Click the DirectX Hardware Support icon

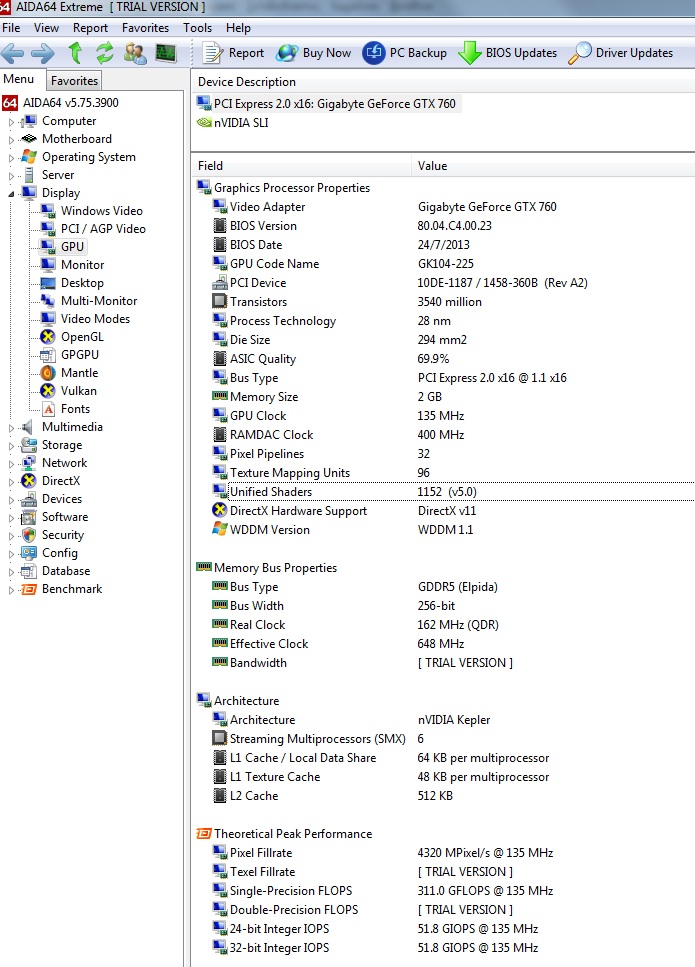tap(220, 511)
